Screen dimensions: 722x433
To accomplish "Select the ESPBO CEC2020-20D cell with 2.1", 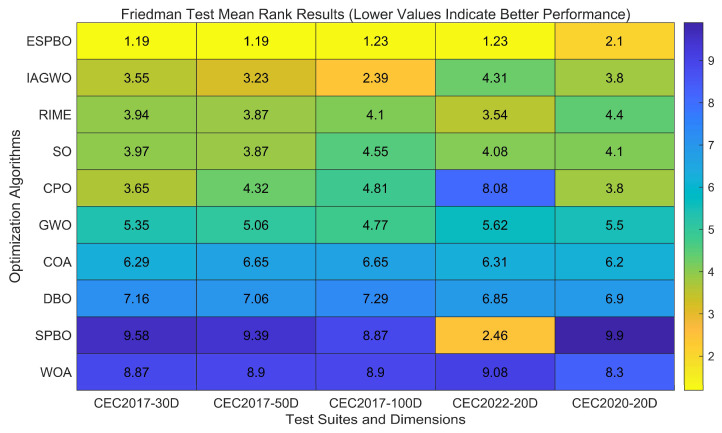I will [614, 41].
